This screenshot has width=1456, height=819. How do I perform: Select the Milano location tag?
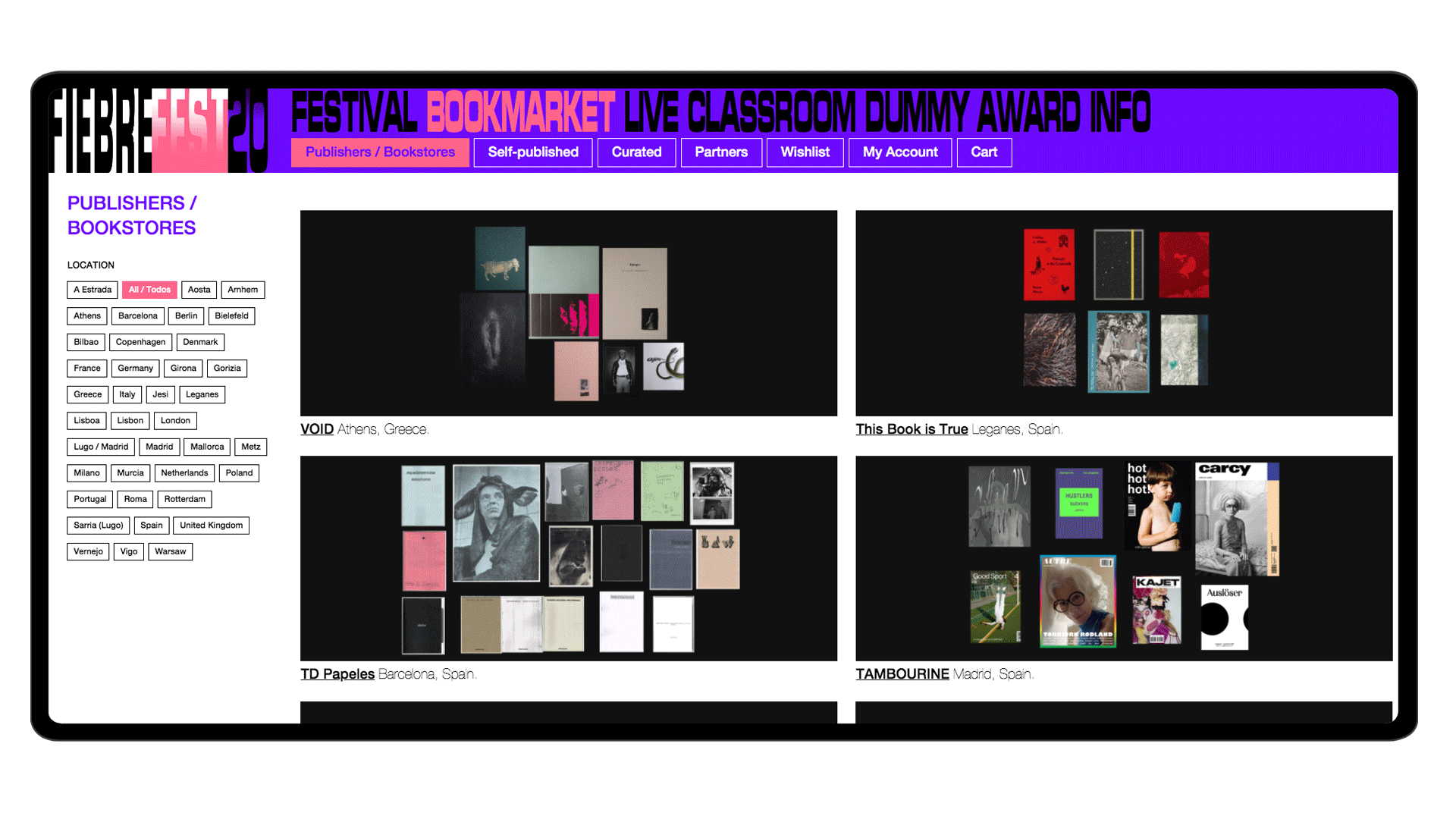click(x=86, y=473)
